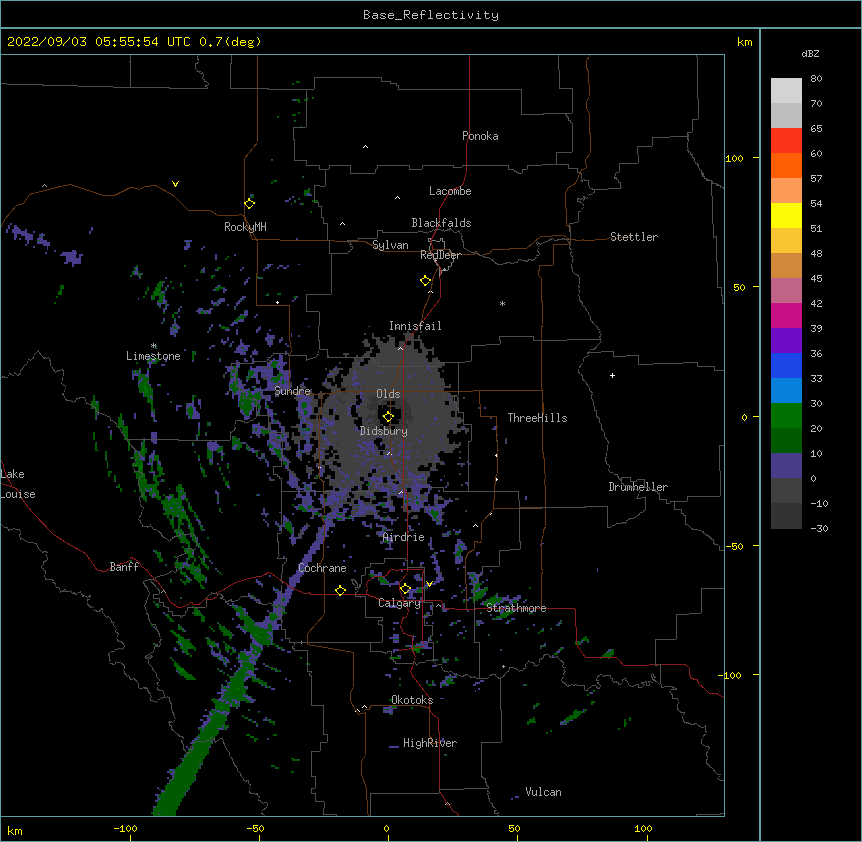
Task: Click the Blackfalds city label
Action: 441,223
